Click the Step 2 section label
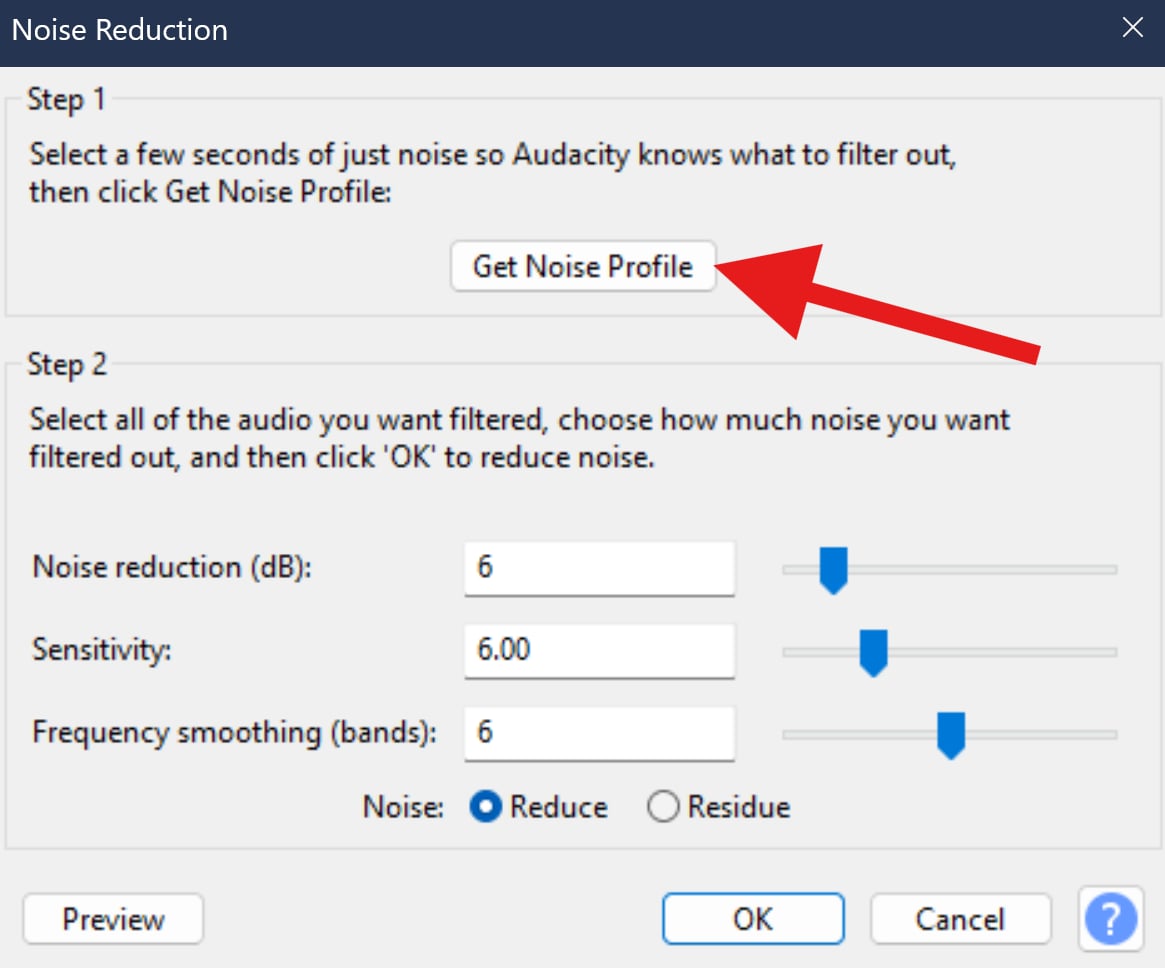This screenshot has height=968, width=1165. pyautogui.click(x=66, y=364)
